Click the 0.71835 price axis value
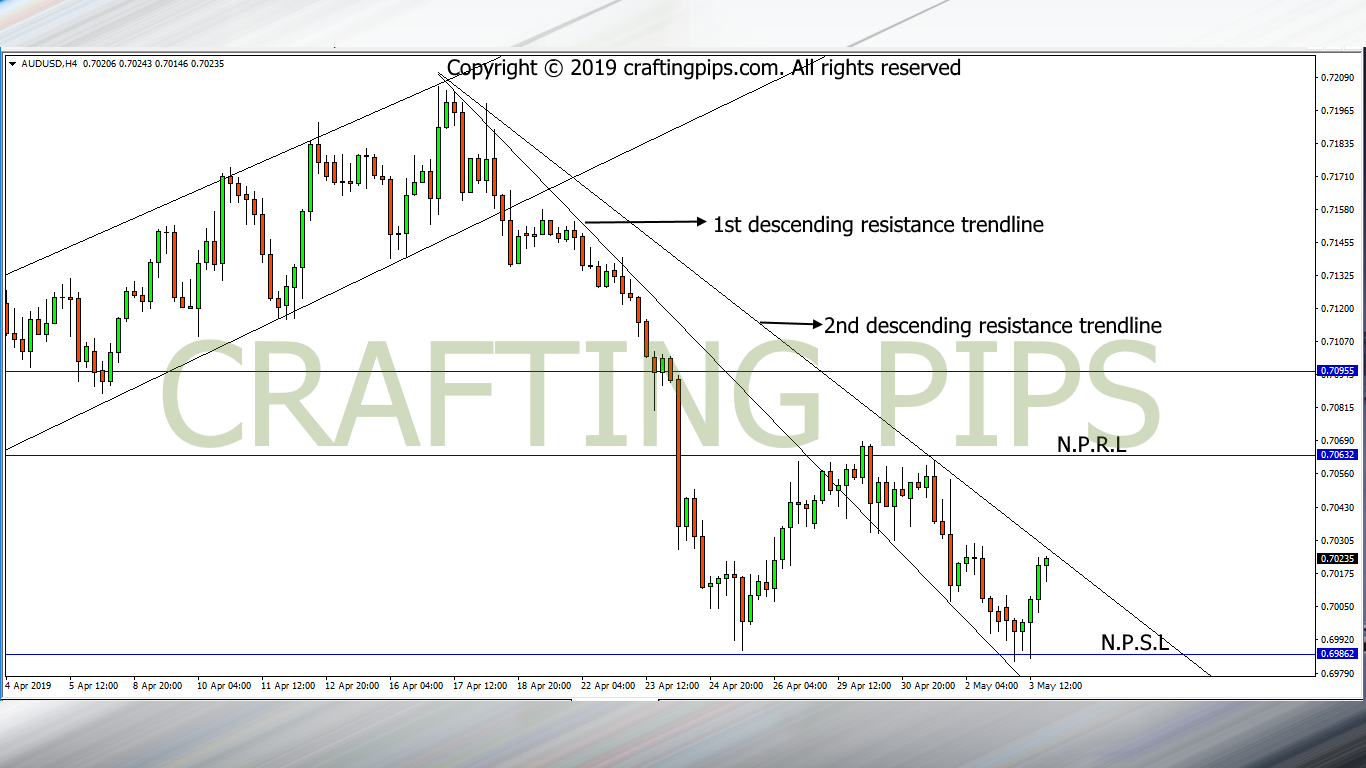The image size is (1366, 768). coord(1337,143)
